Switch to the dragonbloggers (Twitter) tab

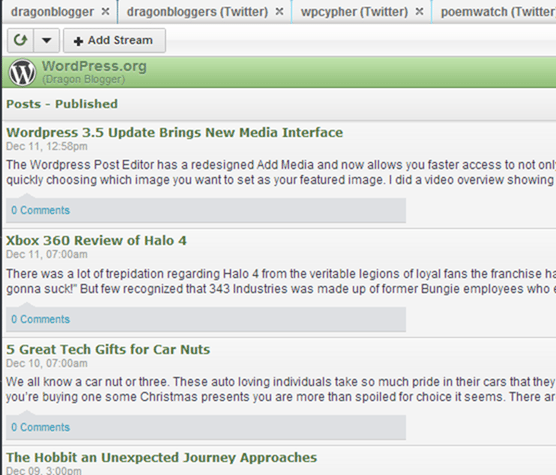pos(197,12)
